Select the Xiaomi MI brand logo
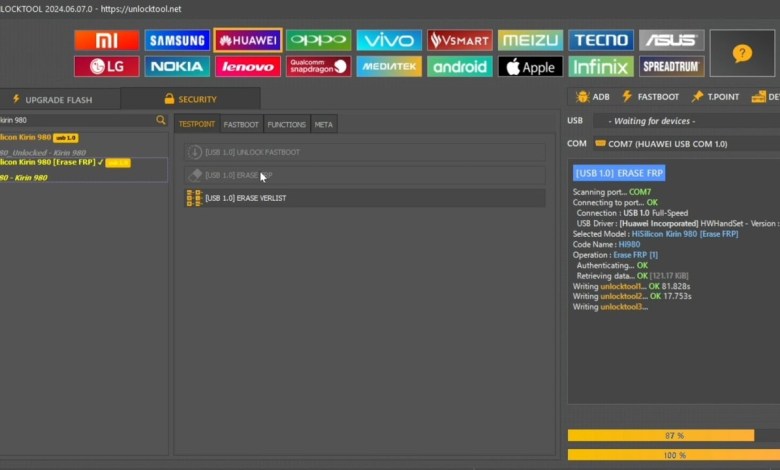This screenshot has width=780, height=470. tap(106, 40)
